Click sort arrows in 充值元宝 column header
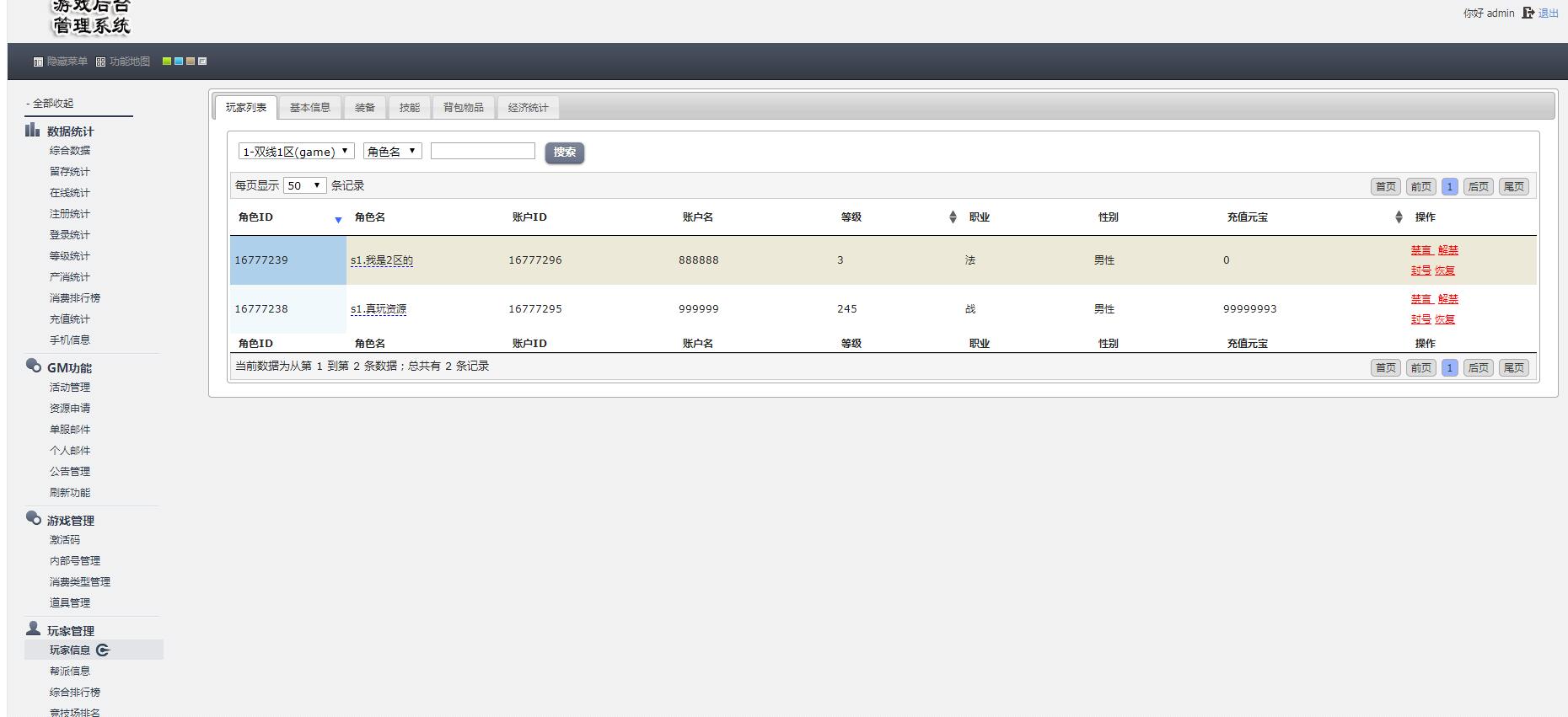This screenshot has width=1568, height=717. 1399,217
